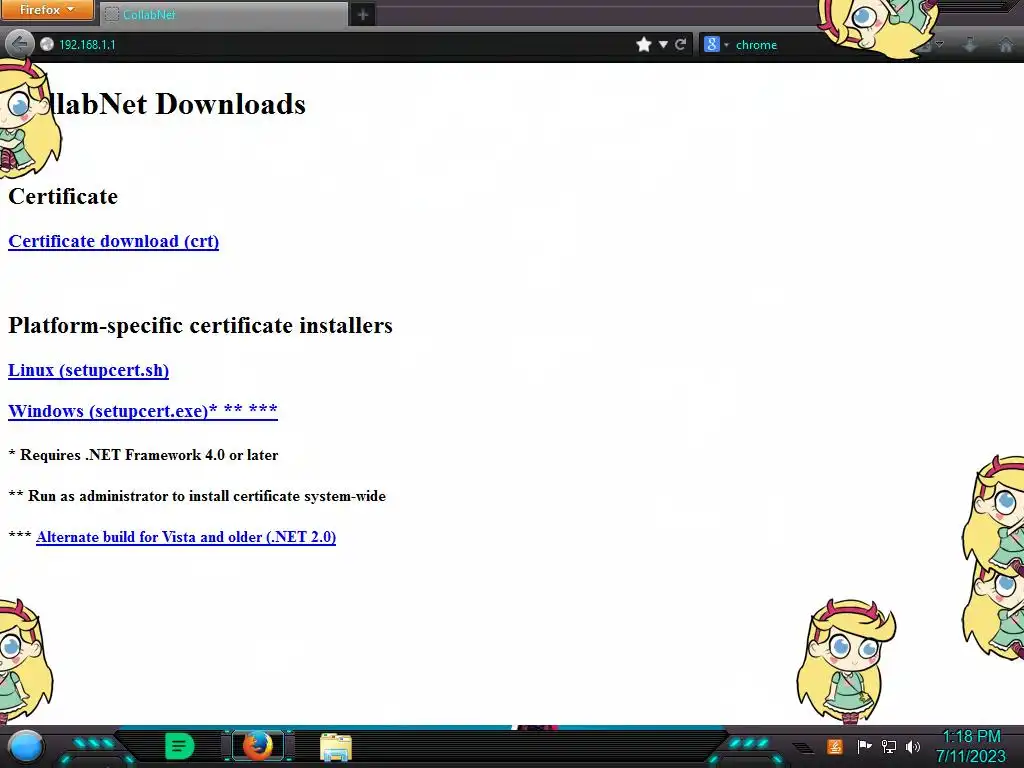
Task: Click 'Platform-specific certificate installers' heading
Action: click(x=200, y=325)
